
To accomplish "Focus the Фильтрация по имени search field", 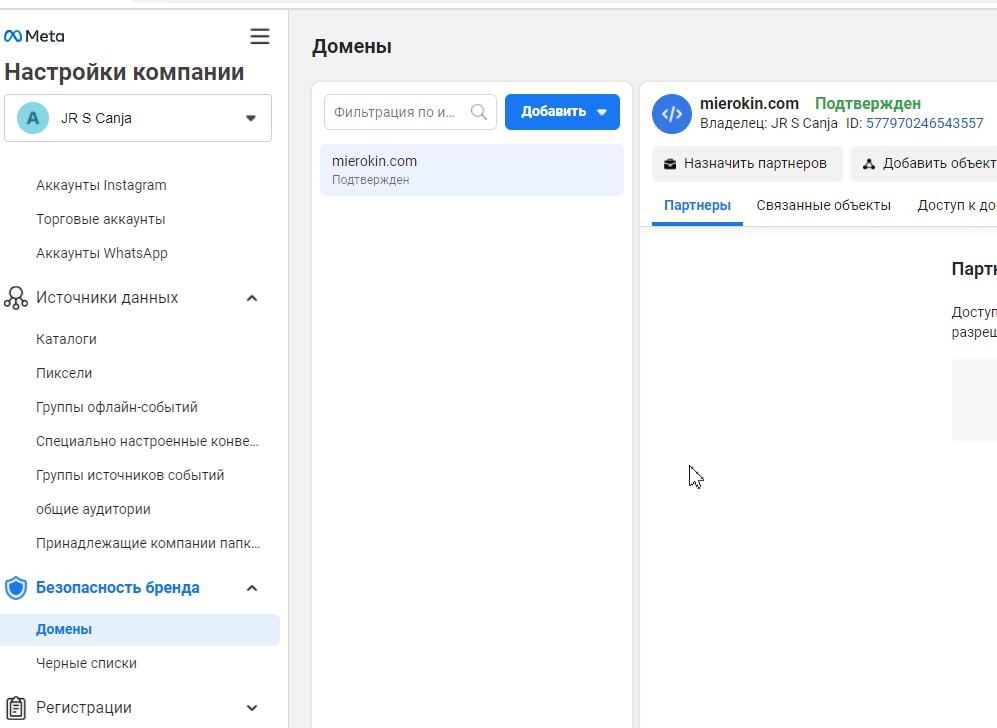I will 410,112.
